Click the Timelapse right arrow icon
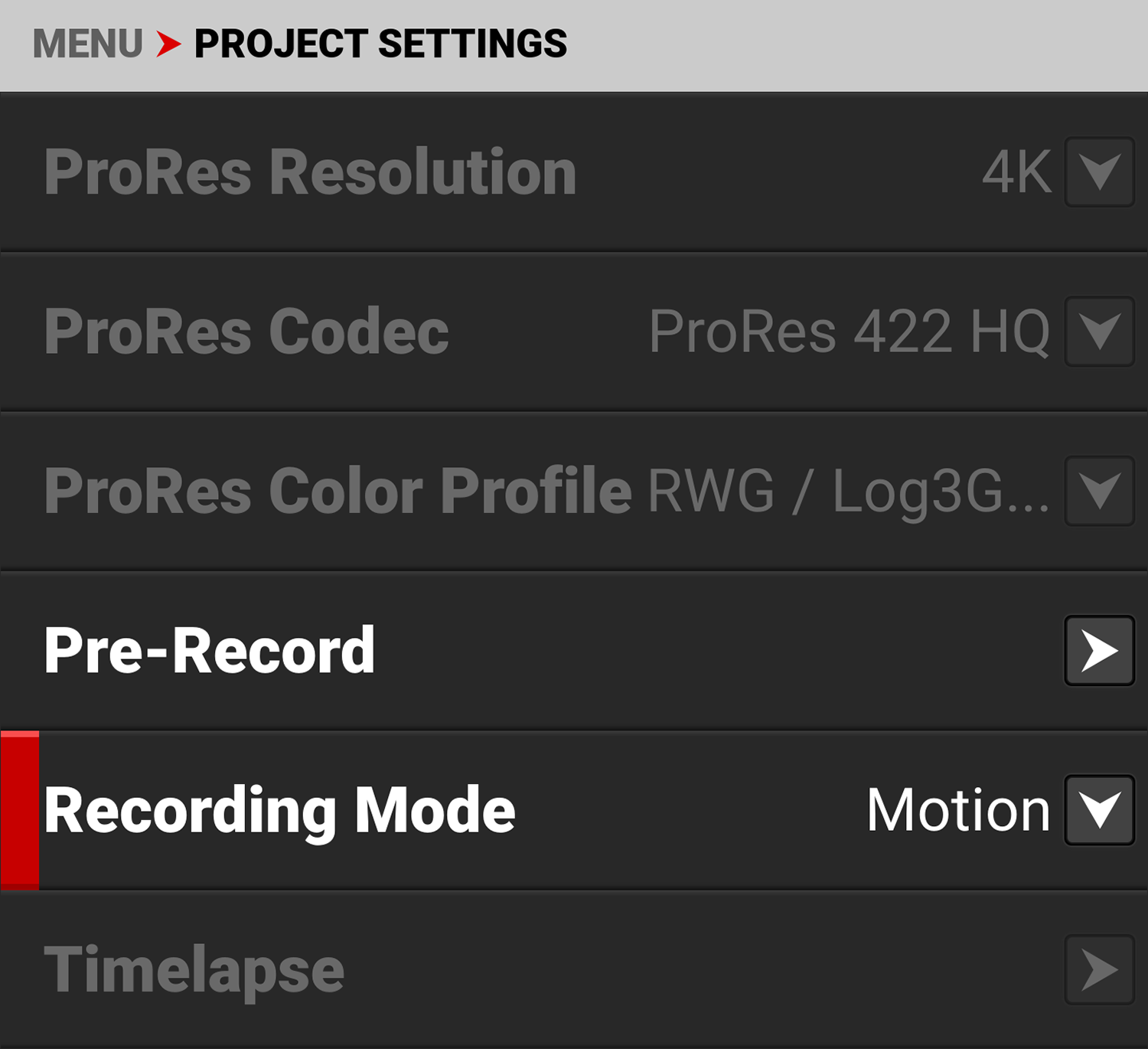The image size is (1148, 1049). coord(1100,969)
